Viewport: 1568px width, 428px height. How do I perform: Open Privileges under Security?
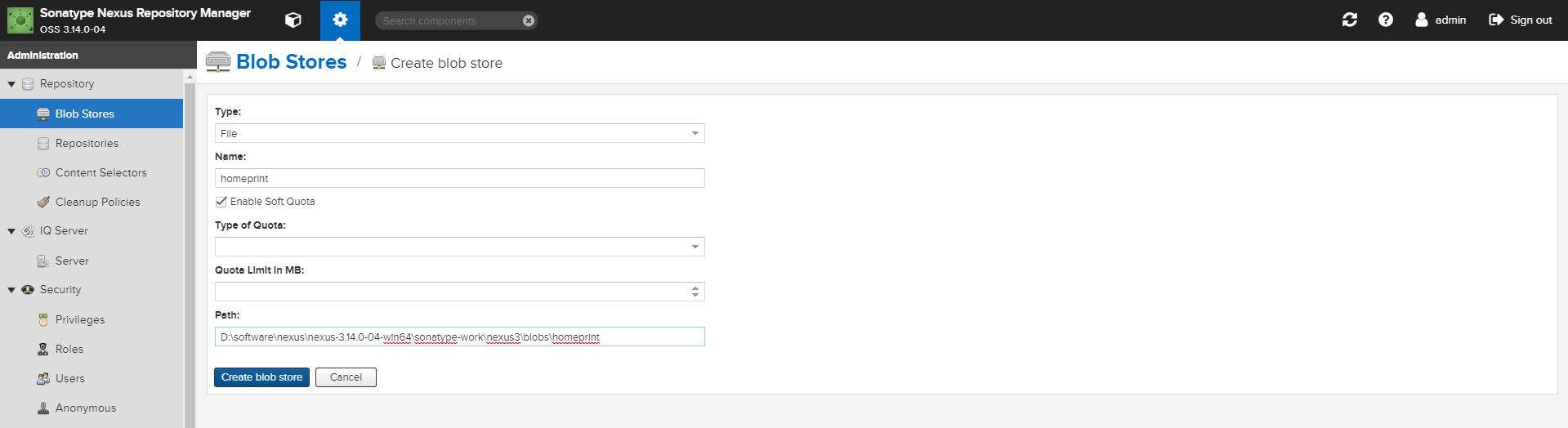(92, 319)
